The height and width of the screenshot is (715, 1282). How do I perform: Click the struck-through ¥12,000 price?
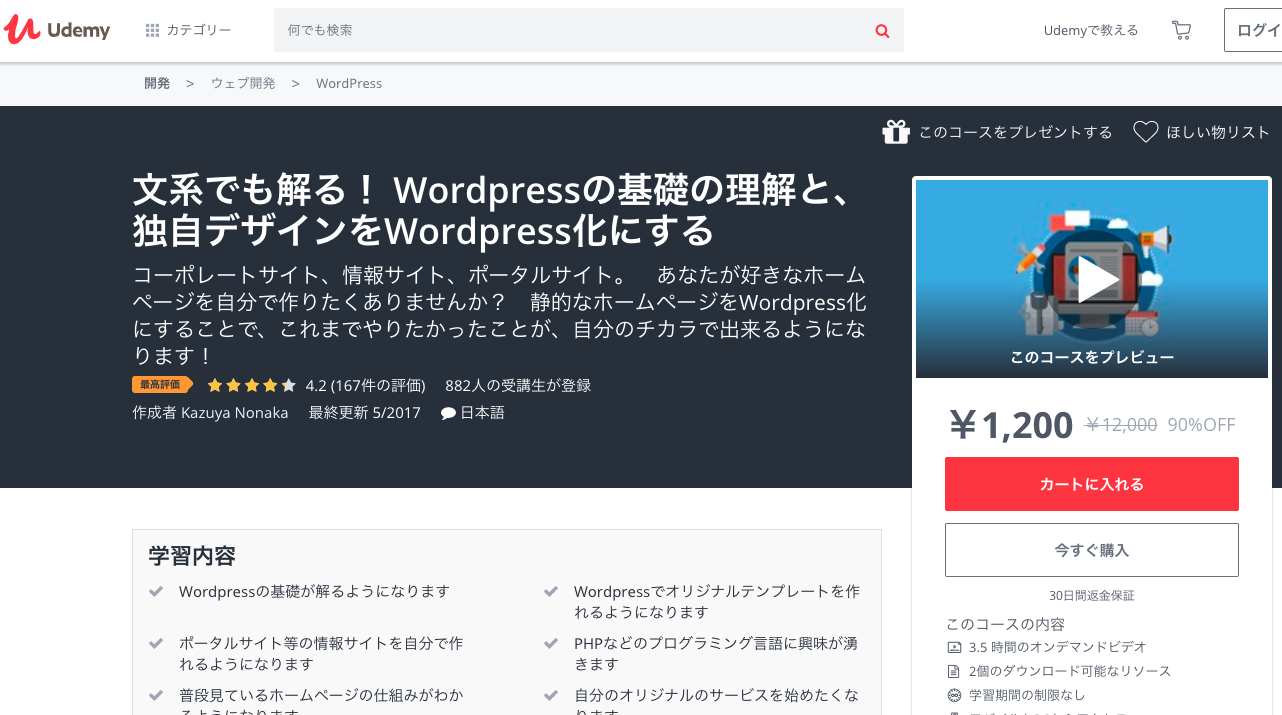[x=1121, y=425]
